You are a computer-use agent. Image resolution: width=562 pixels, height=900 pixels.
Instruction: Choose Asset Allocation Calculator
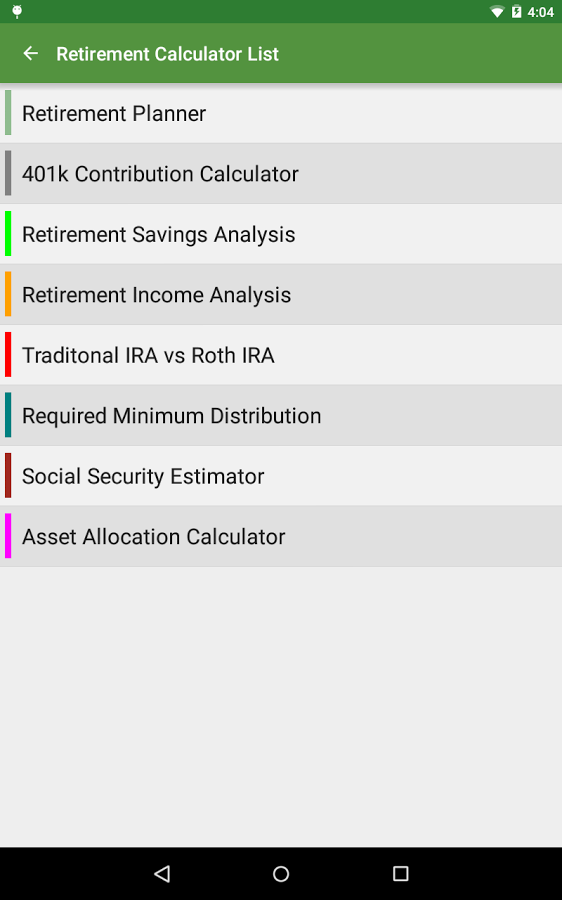click(281, 537)
